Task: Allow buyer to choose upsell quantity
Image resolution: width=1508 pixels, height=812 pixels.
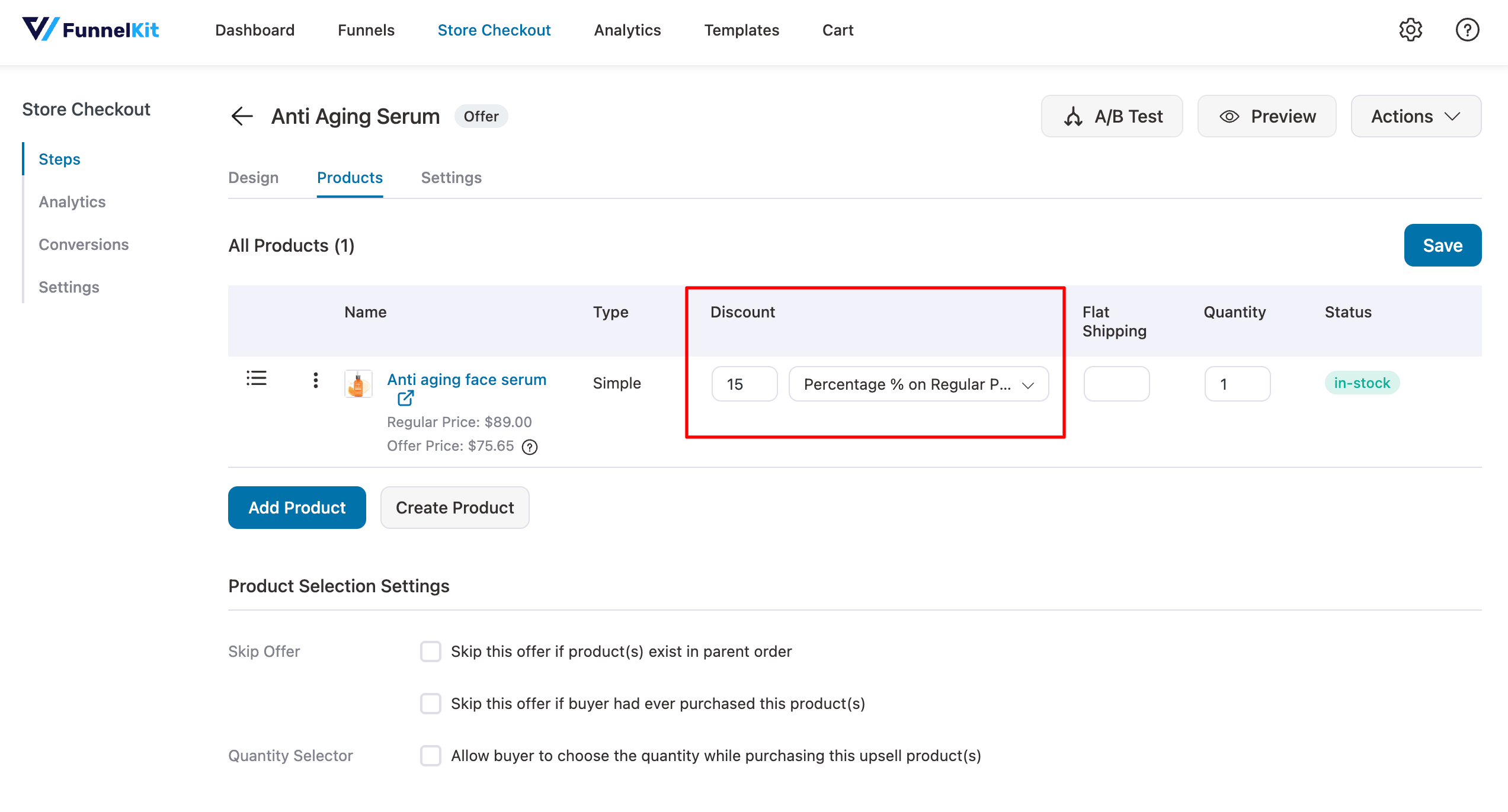Action: point(431,756)
